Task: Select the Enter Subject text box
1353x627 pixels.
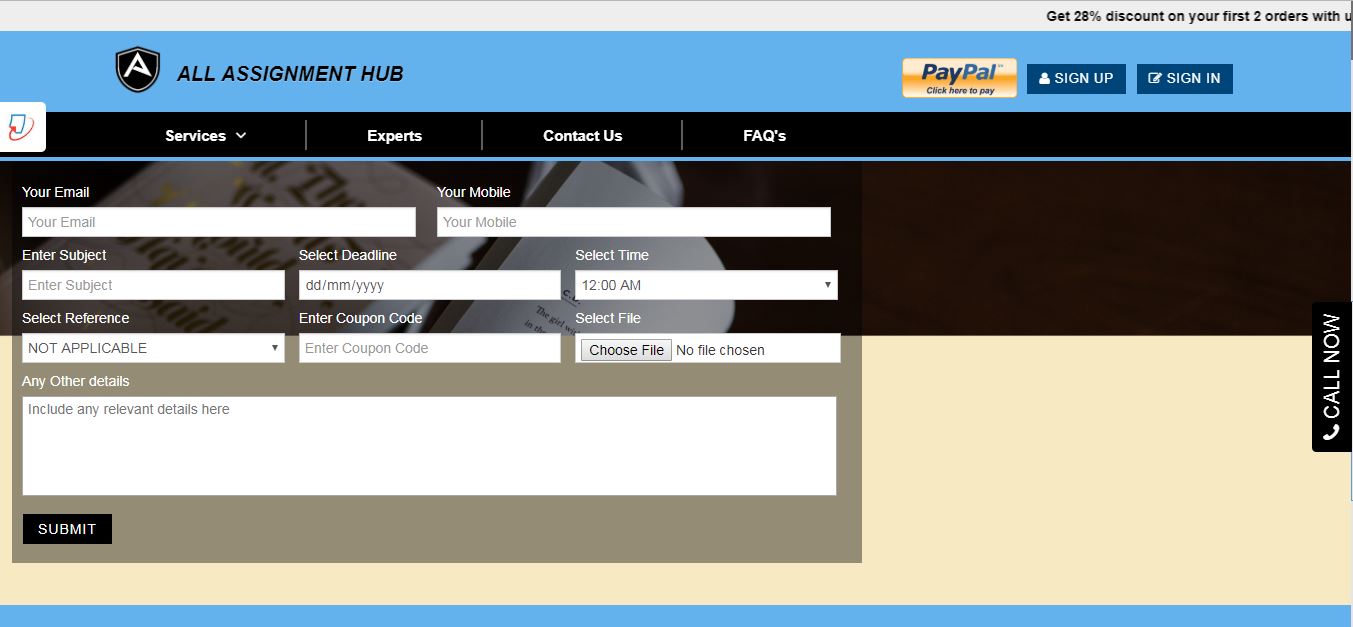Action: [153, 285]
